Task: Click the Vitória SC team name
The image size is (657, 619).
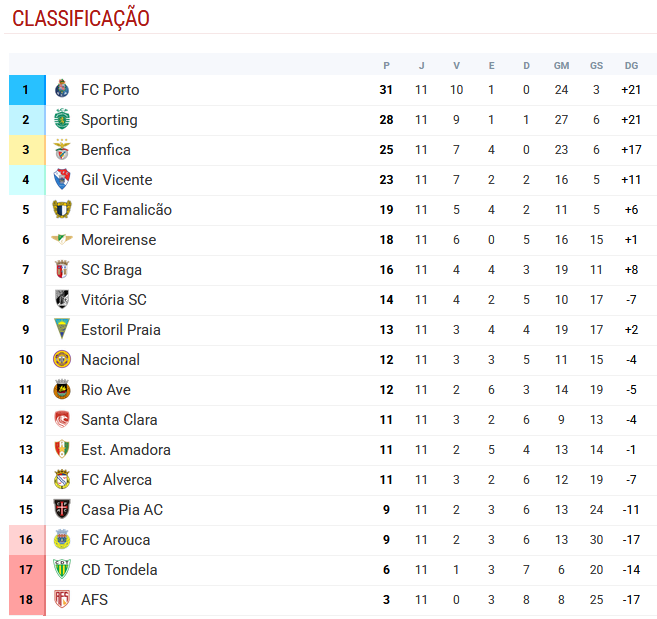Action: (113, 300)
